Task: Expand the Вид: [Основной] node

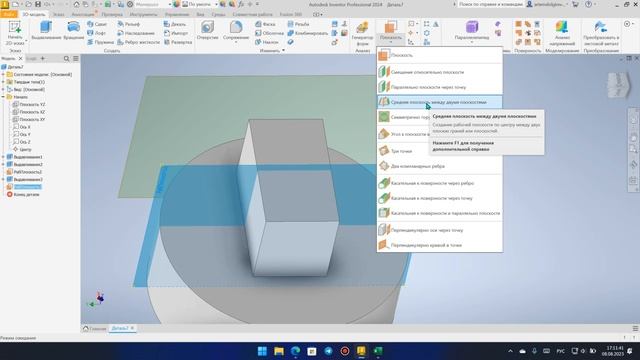Action: tap(3, 89)
